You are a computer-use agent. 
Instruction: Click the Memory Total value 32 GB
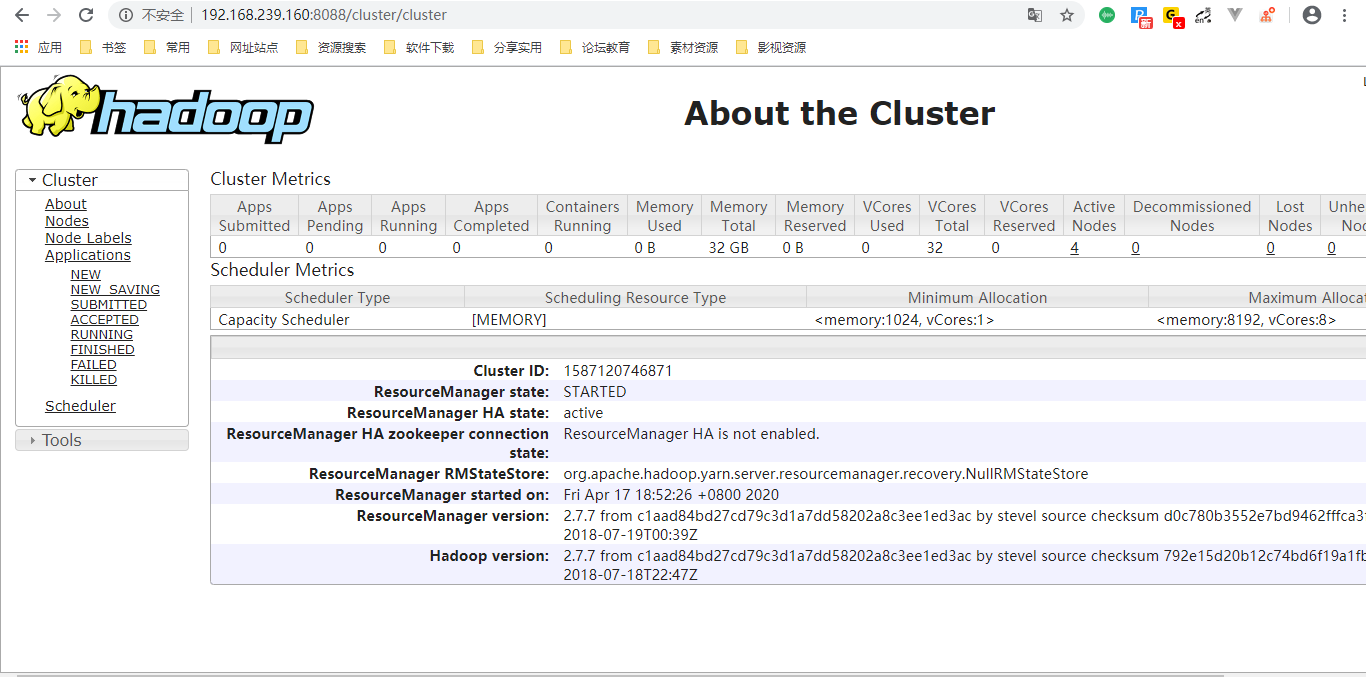(x=729, y=248)
